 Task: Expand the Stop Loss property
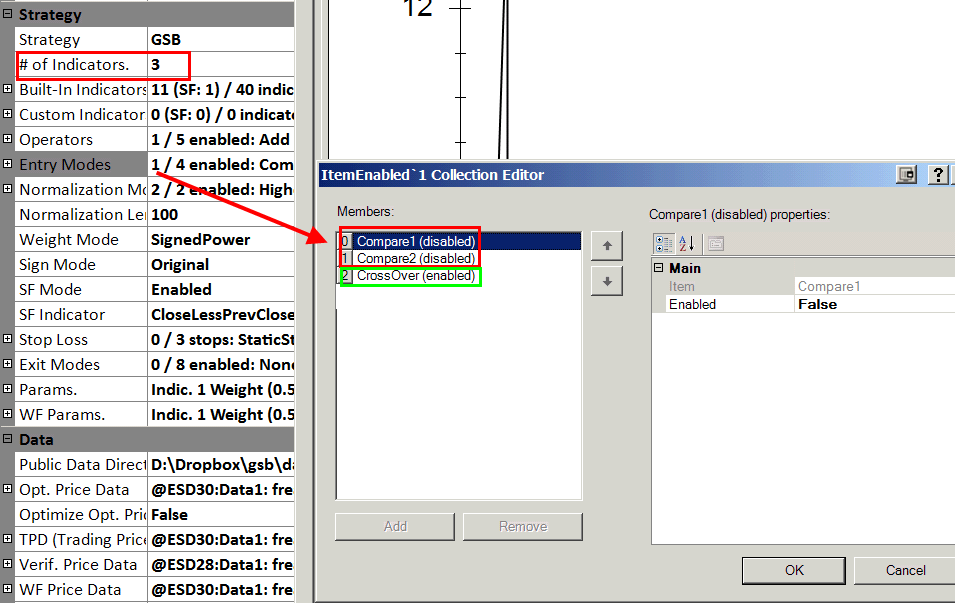[8, 340]
